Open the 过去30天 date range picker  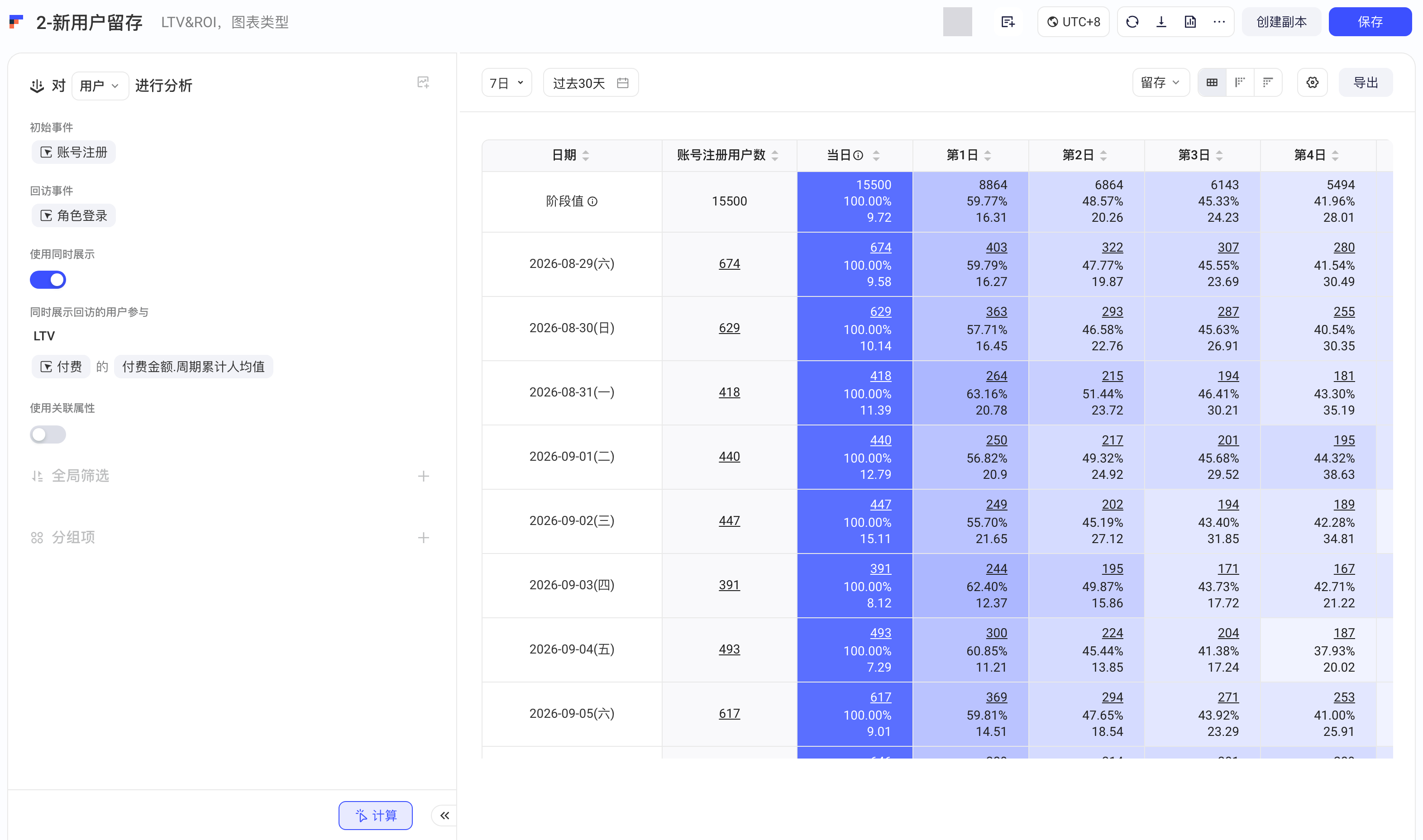coord(591,83)
